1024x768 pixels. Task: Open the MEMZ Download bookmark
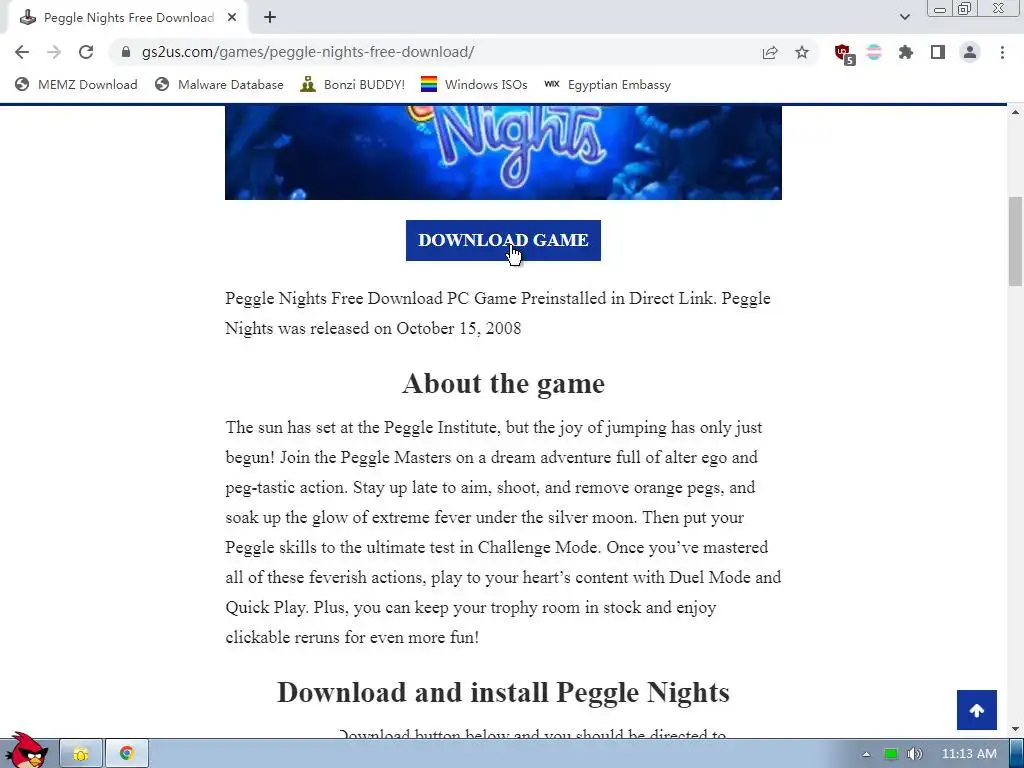point(76,84)
